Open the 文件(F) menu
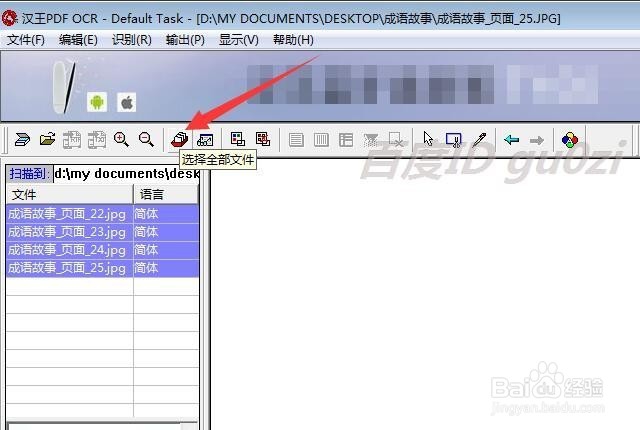 [26, 40]
